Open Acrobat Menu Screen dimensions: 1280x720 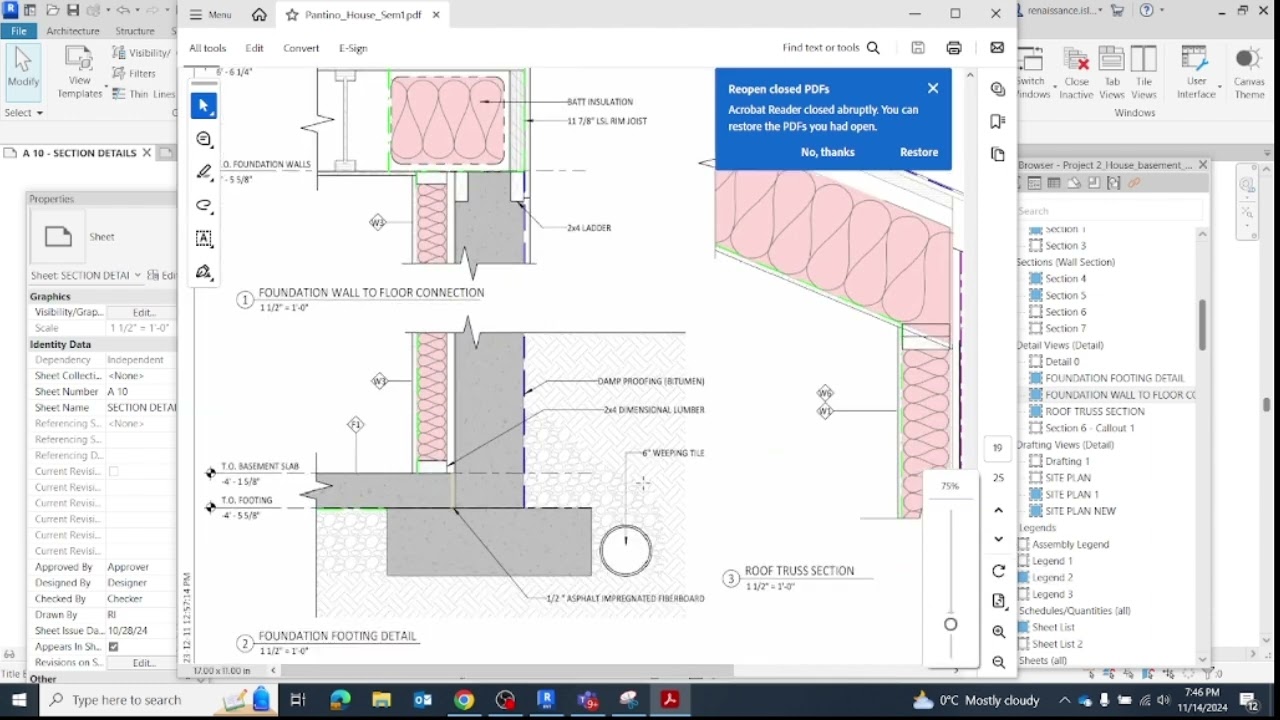coord(211,15)
